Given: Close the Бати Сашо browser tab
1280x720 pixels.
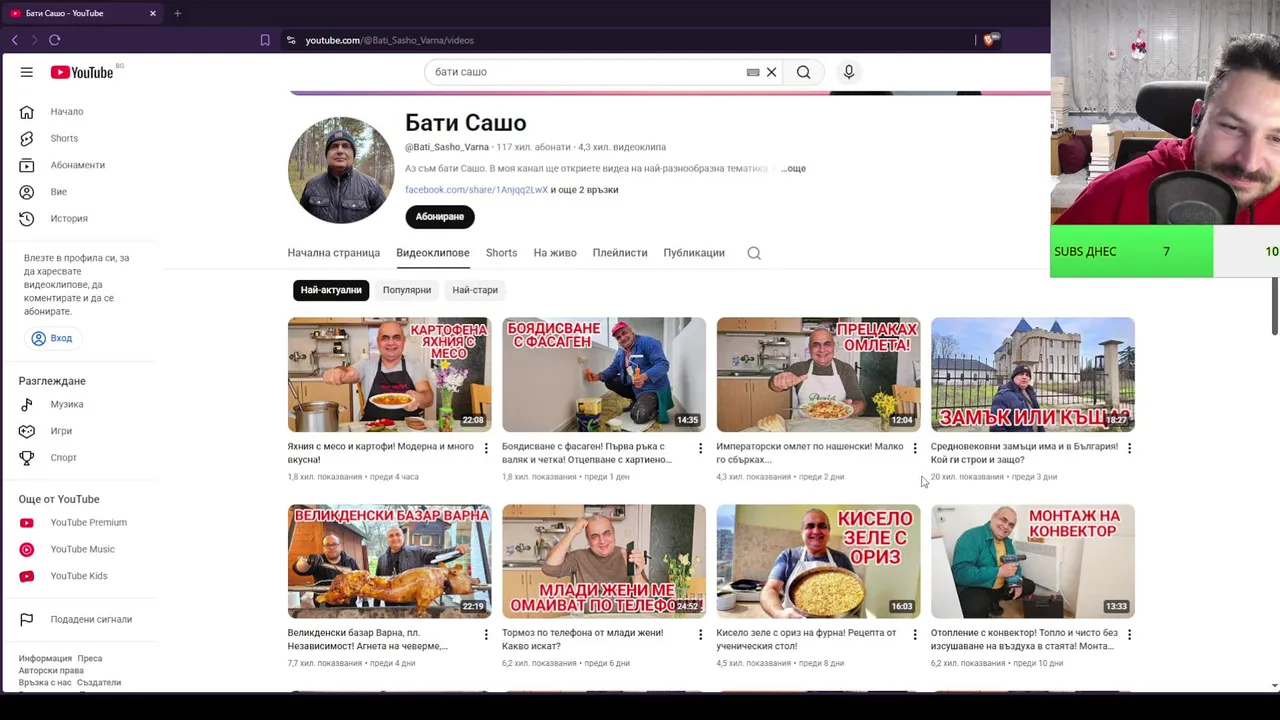Looking at the screenshot, I should point(153,13).
